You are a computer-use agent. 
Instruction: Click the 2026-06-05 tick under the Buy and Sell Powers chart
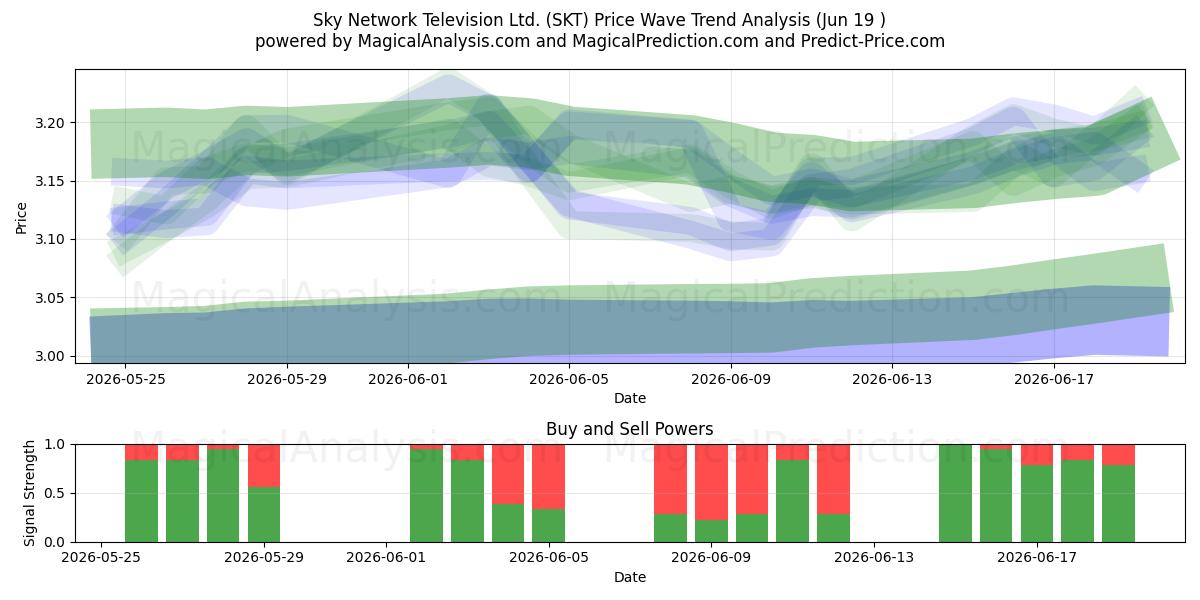point(549,558)
